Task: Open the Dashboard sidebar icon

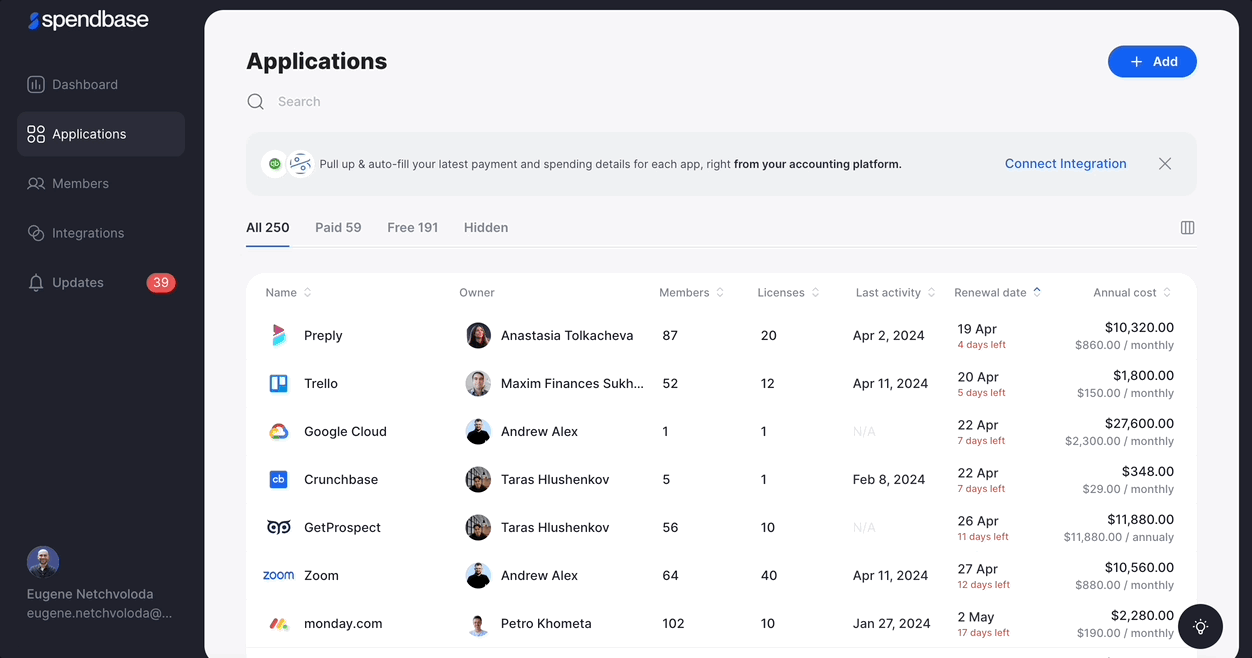Action: point(36,85)
